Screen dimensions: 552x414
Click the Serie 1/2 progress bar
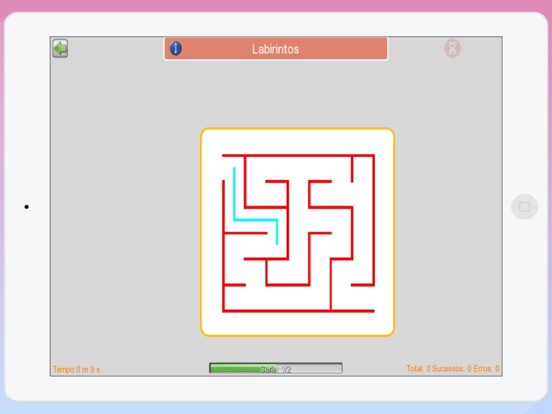pyautogui.click(x=276, y=368)
